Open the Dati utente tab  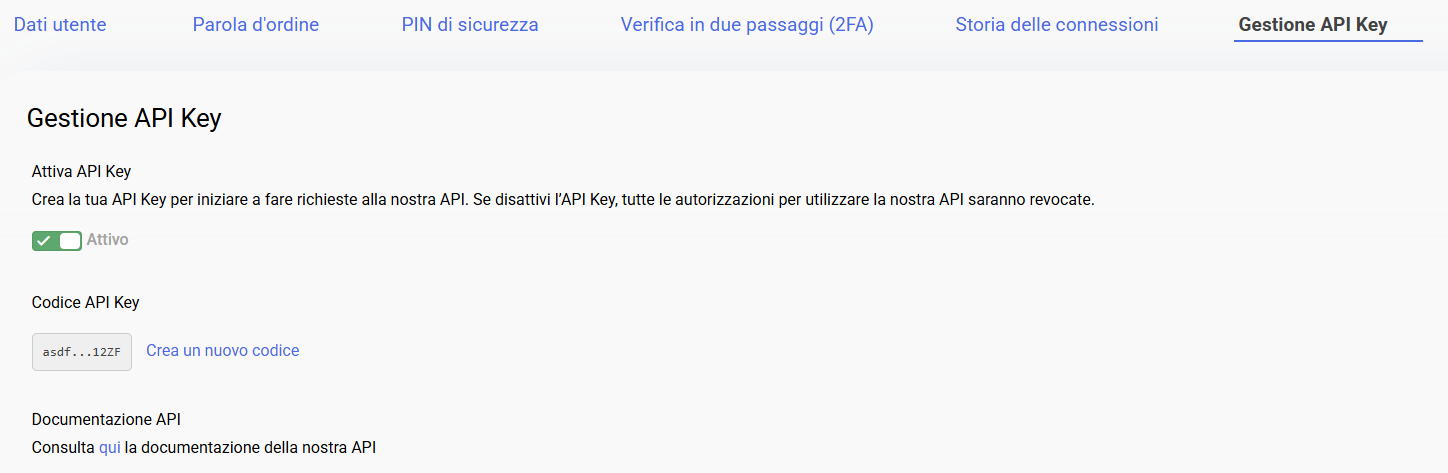[x=60, y=24]
